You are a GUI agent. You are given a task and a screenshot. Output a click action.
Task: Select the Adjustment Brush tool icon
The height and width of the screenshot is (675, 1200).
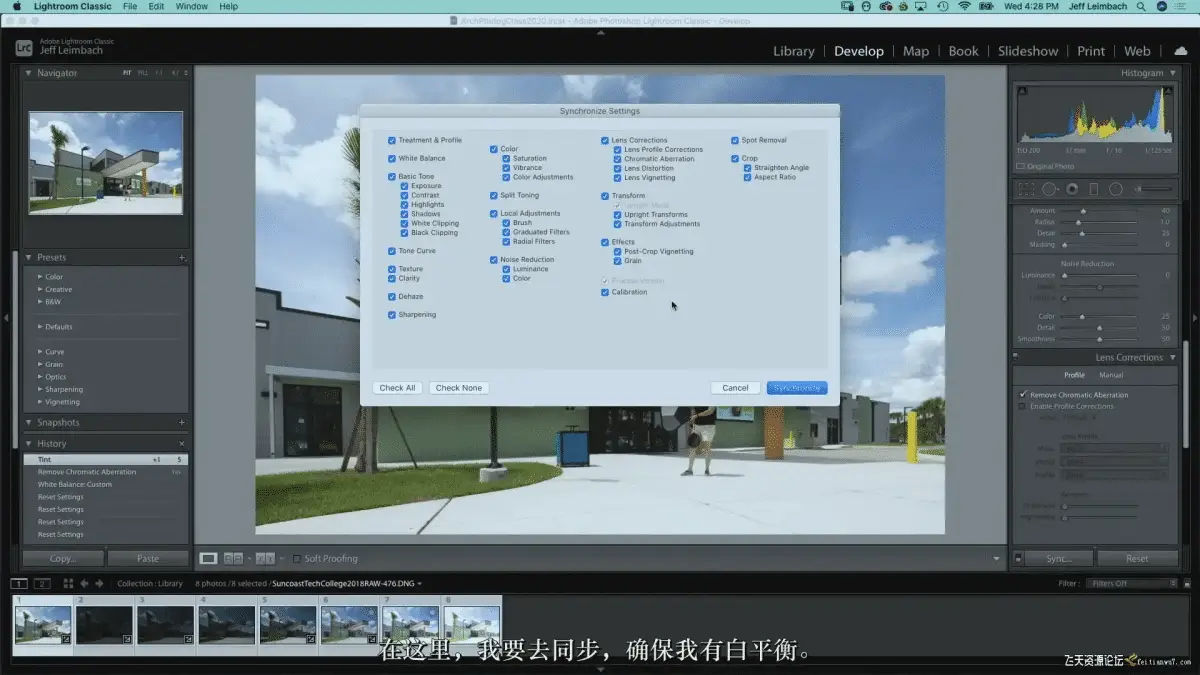click(1151, 188)
